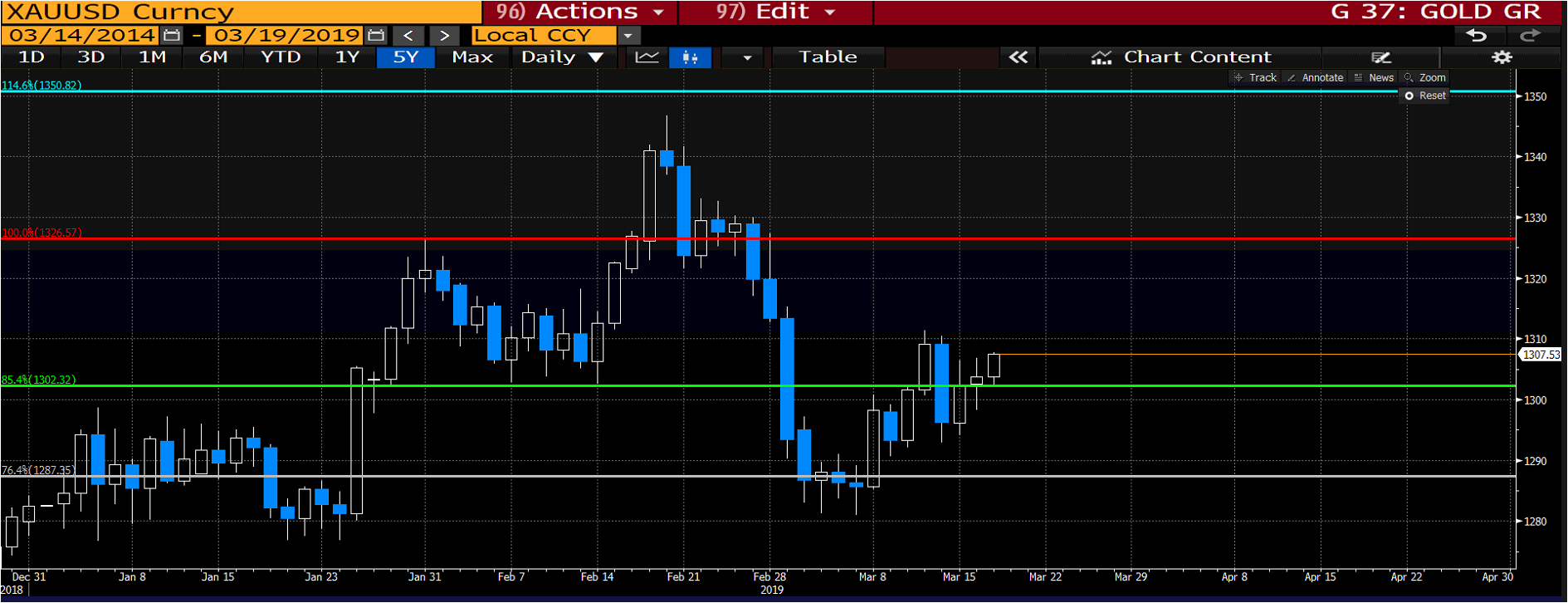Select the 1Y range tab

[x=347, y=57]
